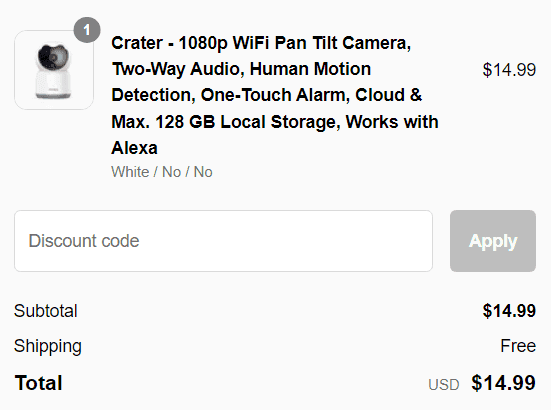Click the One-Touch Alarm text
The width and height of the screenshot is (551, 410).
pyautogui.click(x=275, y=95)
